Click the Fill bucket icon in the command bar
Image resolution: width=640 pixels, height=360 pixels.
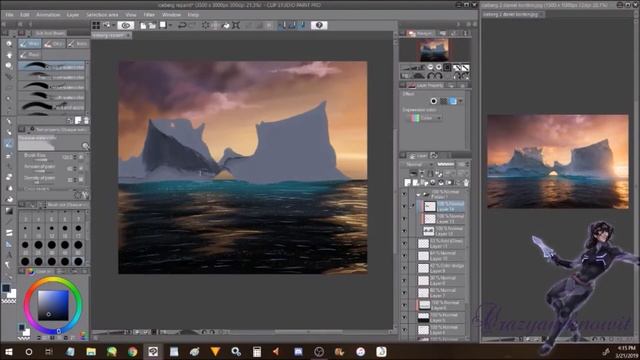click(x=226, y=25)
